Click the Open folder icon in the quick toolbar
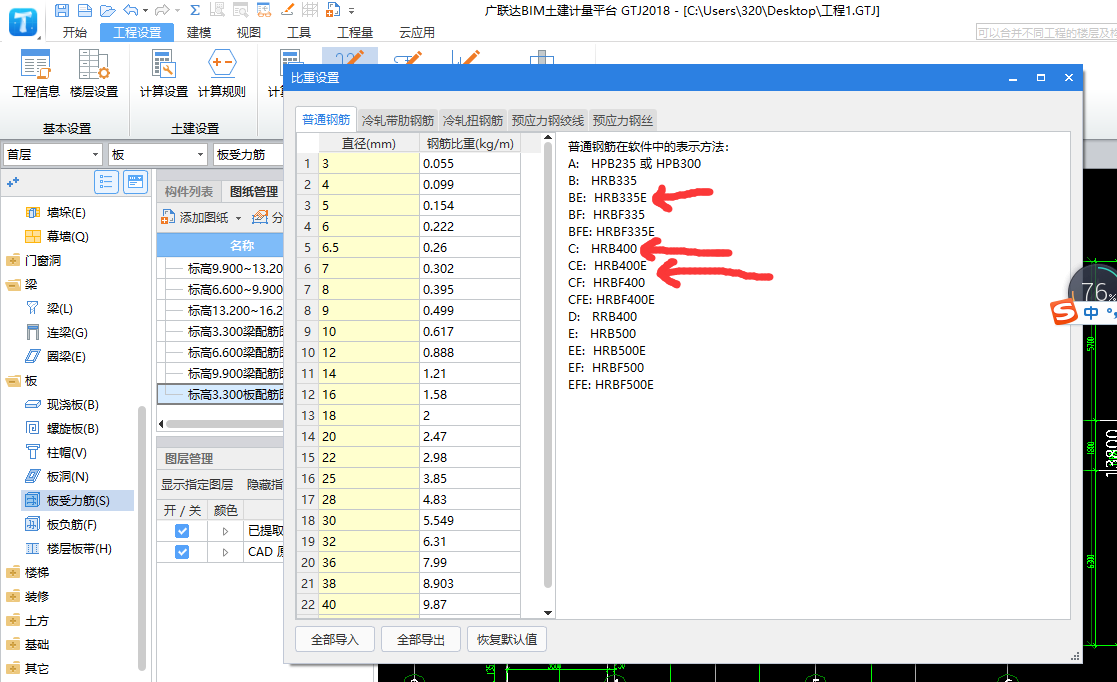1117x682 pixels. 108,11
